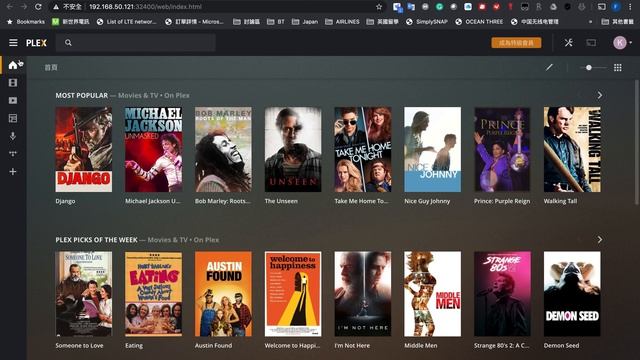Image resolution: width=640 pixels, height=360 pixels.
Task: Click the search magnifier icon
Action: [68, 42]
